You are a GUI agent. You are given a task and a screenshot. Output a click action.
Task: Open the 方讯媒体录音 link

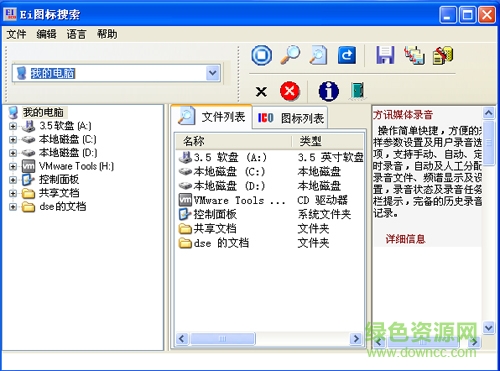[x=403, y=115]
